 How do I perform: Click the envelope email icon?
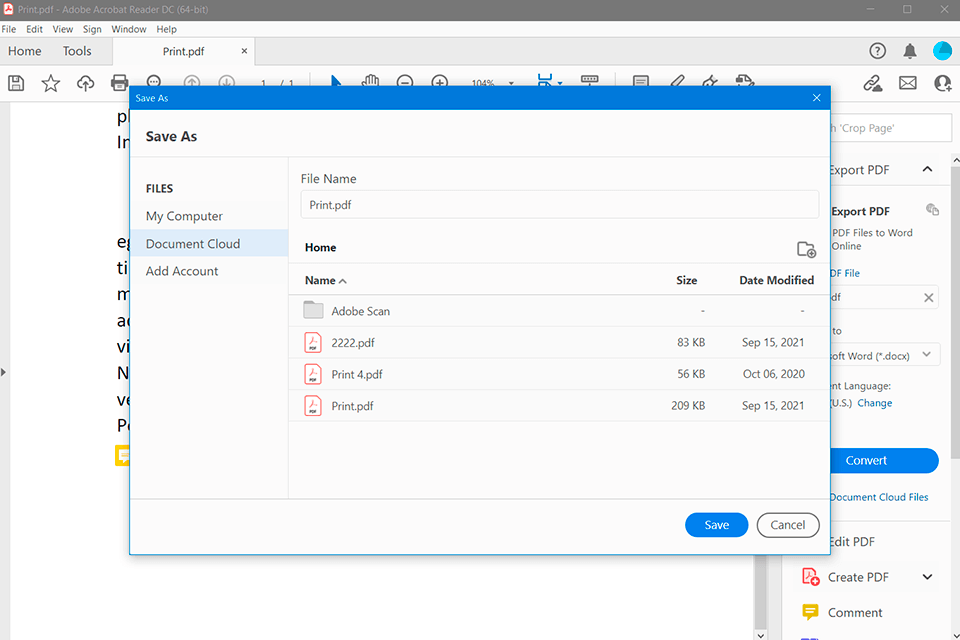point(907,83)
